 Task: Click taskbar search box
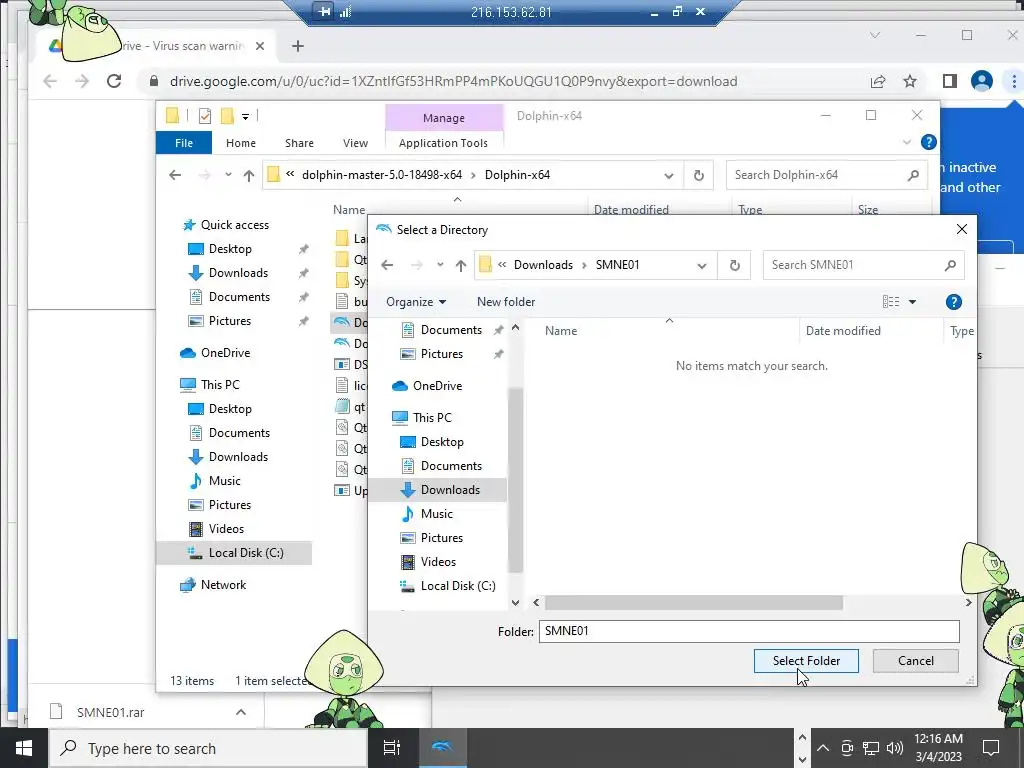pos(208,748)
